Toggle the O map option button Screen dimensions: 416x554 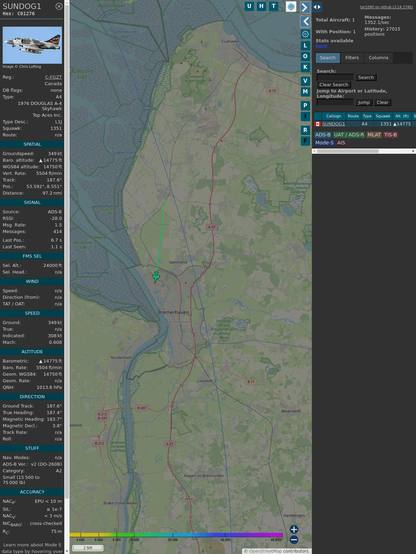point(305,56)
